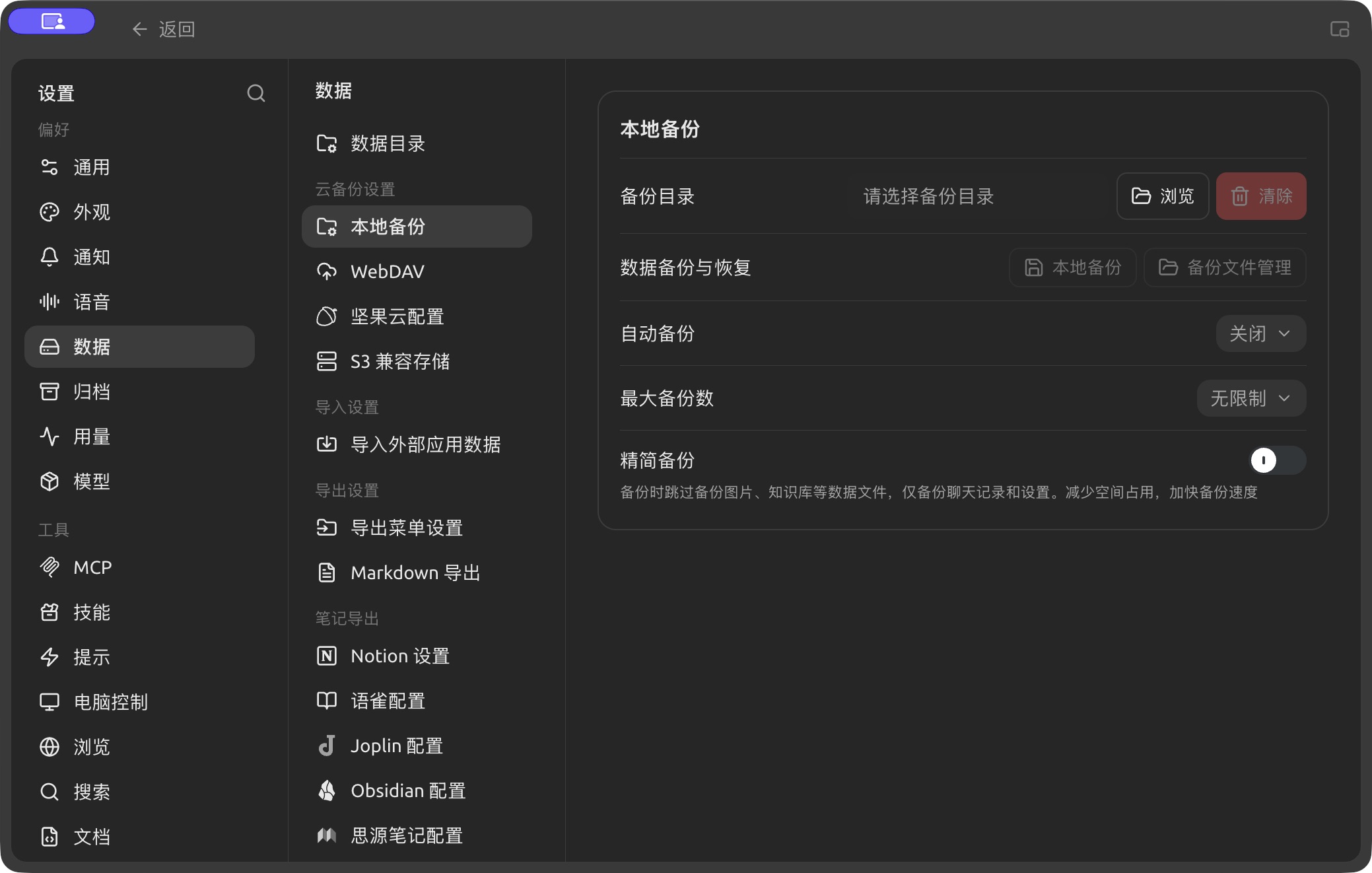This screenshot has width=1372, height=873.
Task: Open 语雀配置 settings
Action: [417, 701]
